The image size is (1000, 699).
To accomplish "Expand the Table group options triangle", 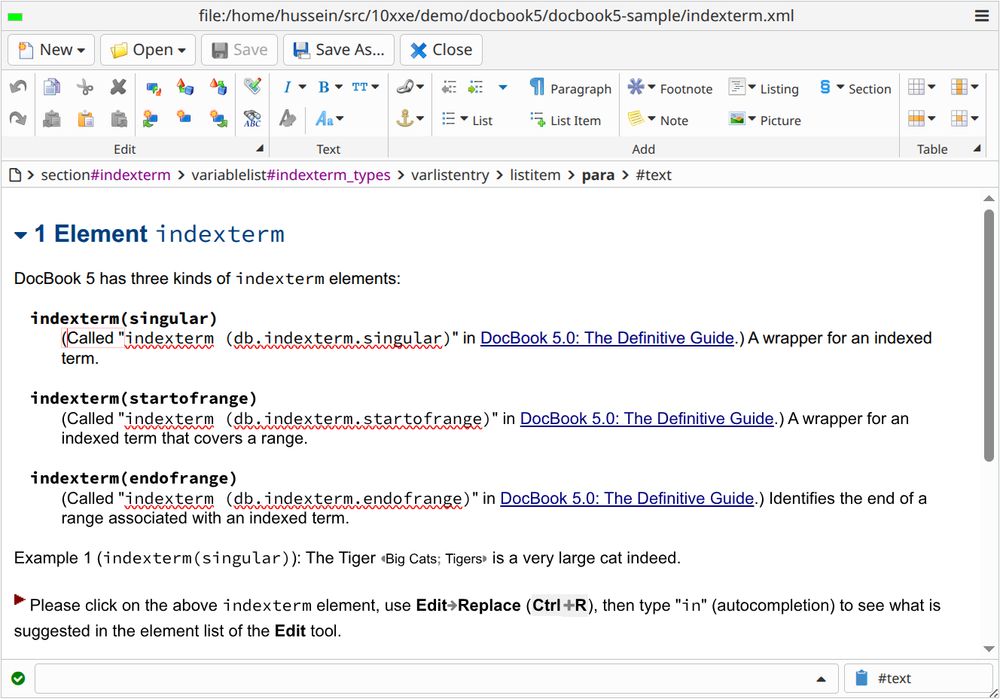I will 976,148.
